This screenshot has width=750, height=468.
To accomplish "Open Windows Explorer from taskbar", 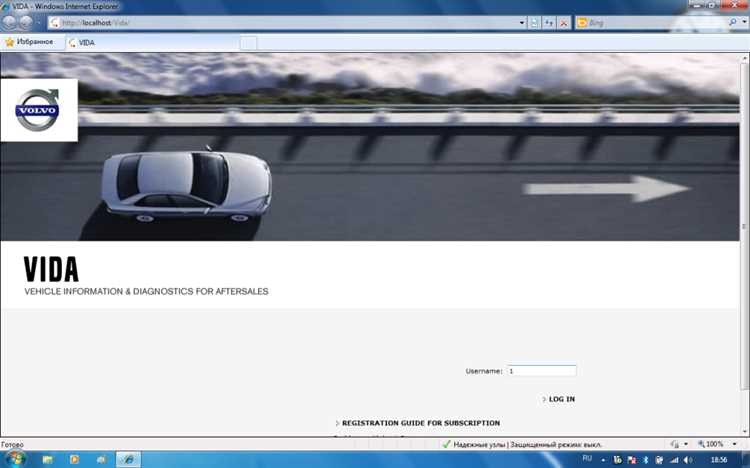I will [48, 460].
